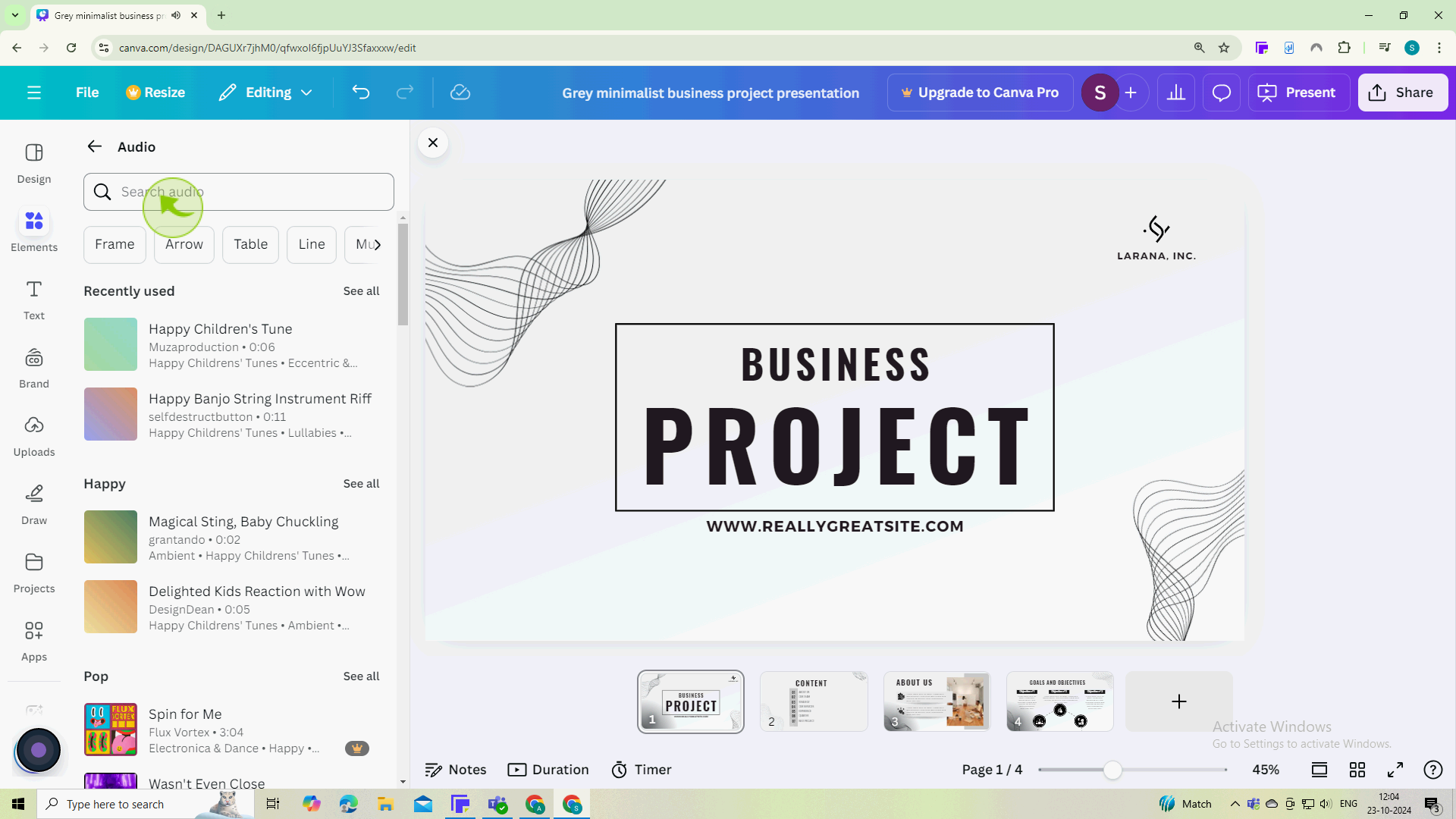This screenshot has height=819, width=1456.
Task: Click the 45% zoom level value
Action: [1266, 770]
